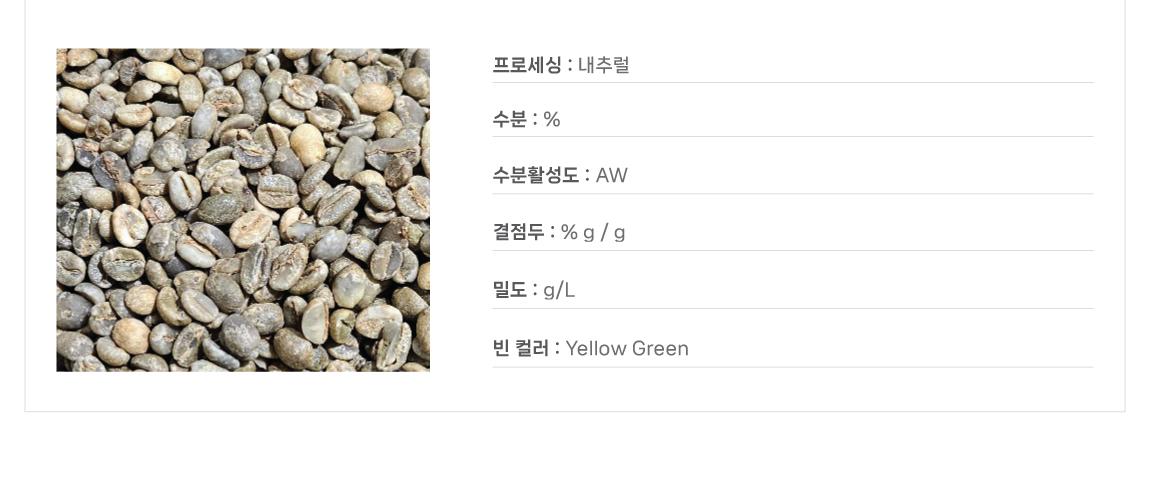The image size is (1150, 500).
Task: Click the 밀도 label
Action: point(510,290)
